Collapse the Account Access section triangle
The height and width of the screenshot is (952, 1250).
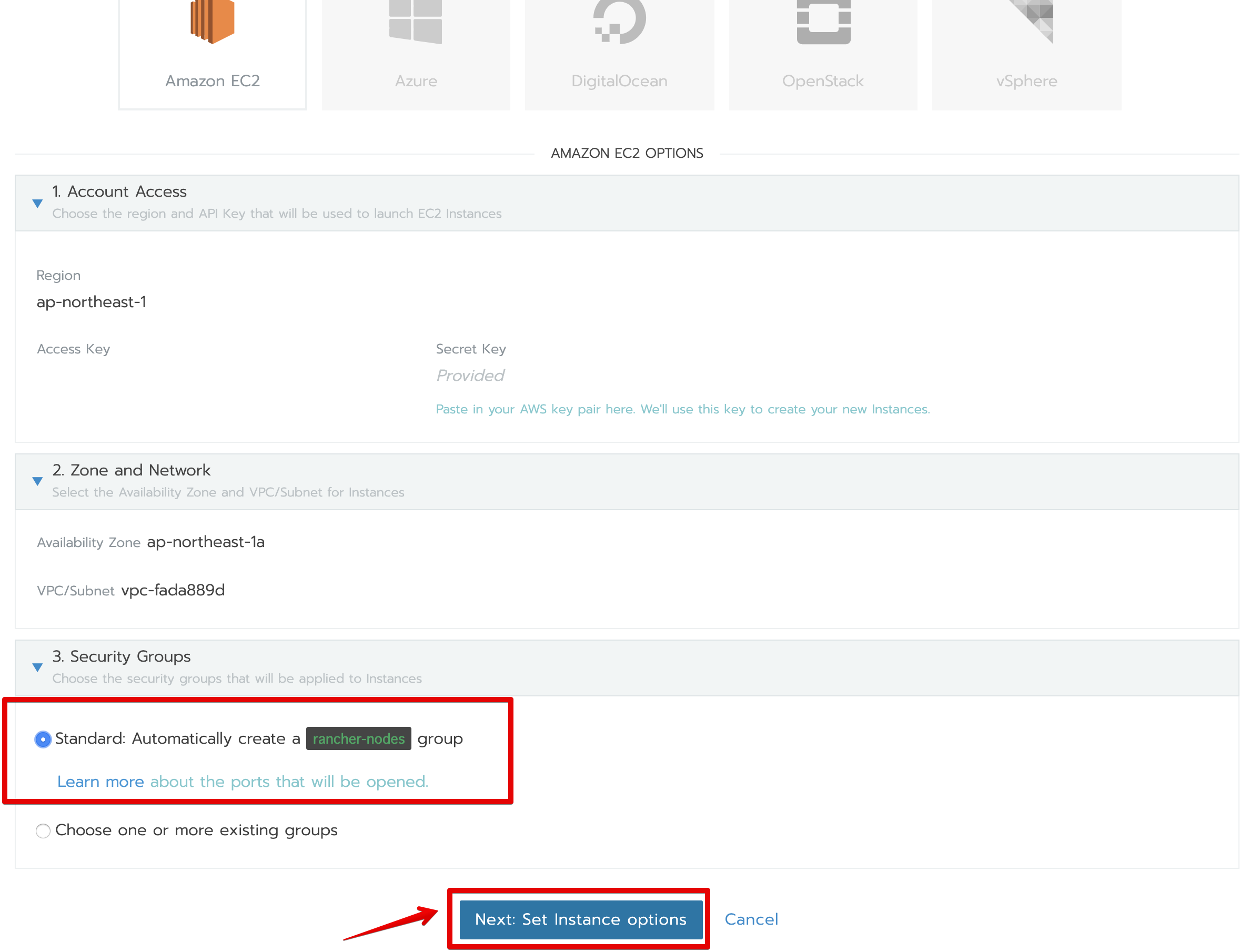[37, 203]
